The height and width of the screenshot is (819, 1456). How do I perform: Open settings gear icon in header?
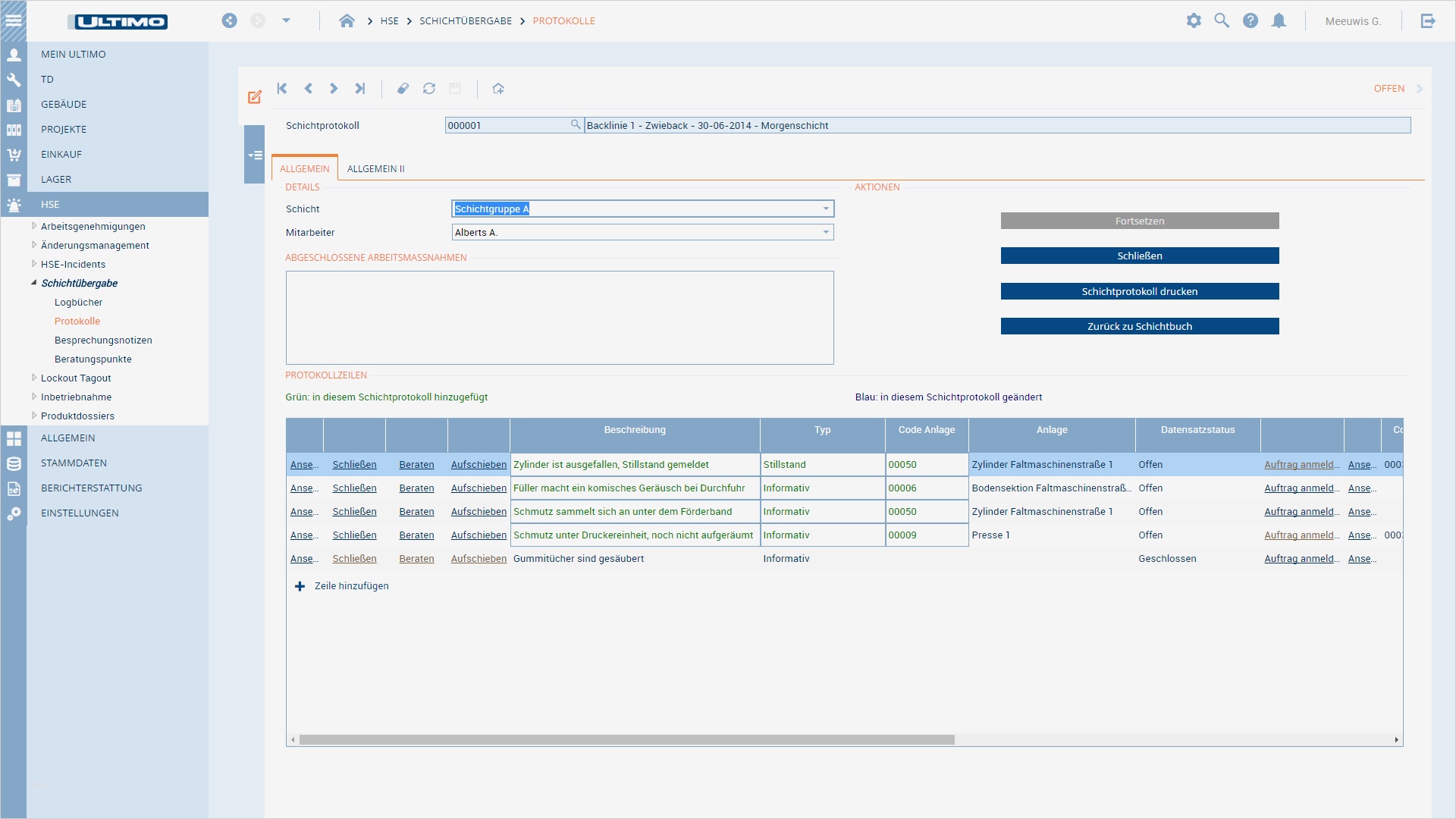tap(1194, 21)
